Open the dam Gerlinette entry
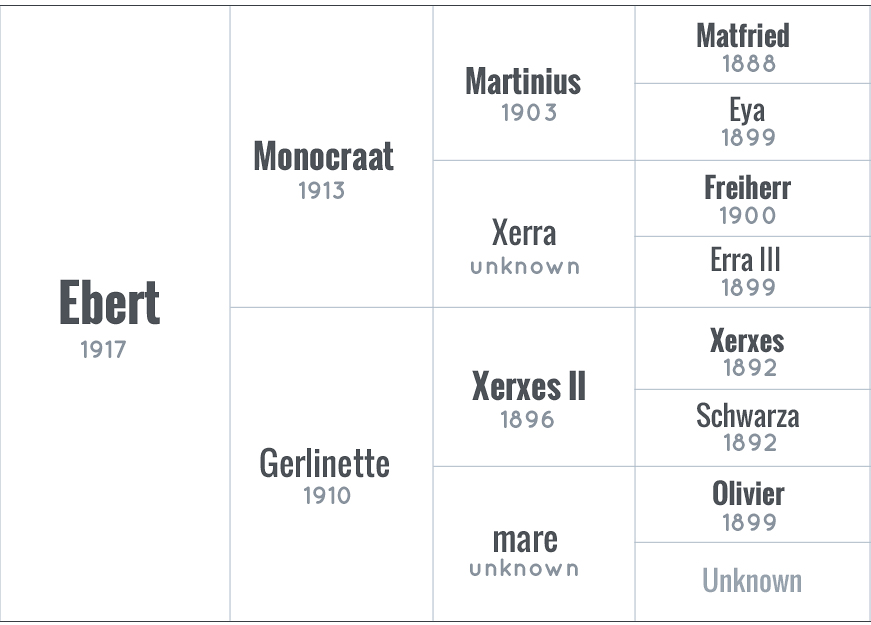The width and height of the screenshot is (871, 625). point(324,463)
